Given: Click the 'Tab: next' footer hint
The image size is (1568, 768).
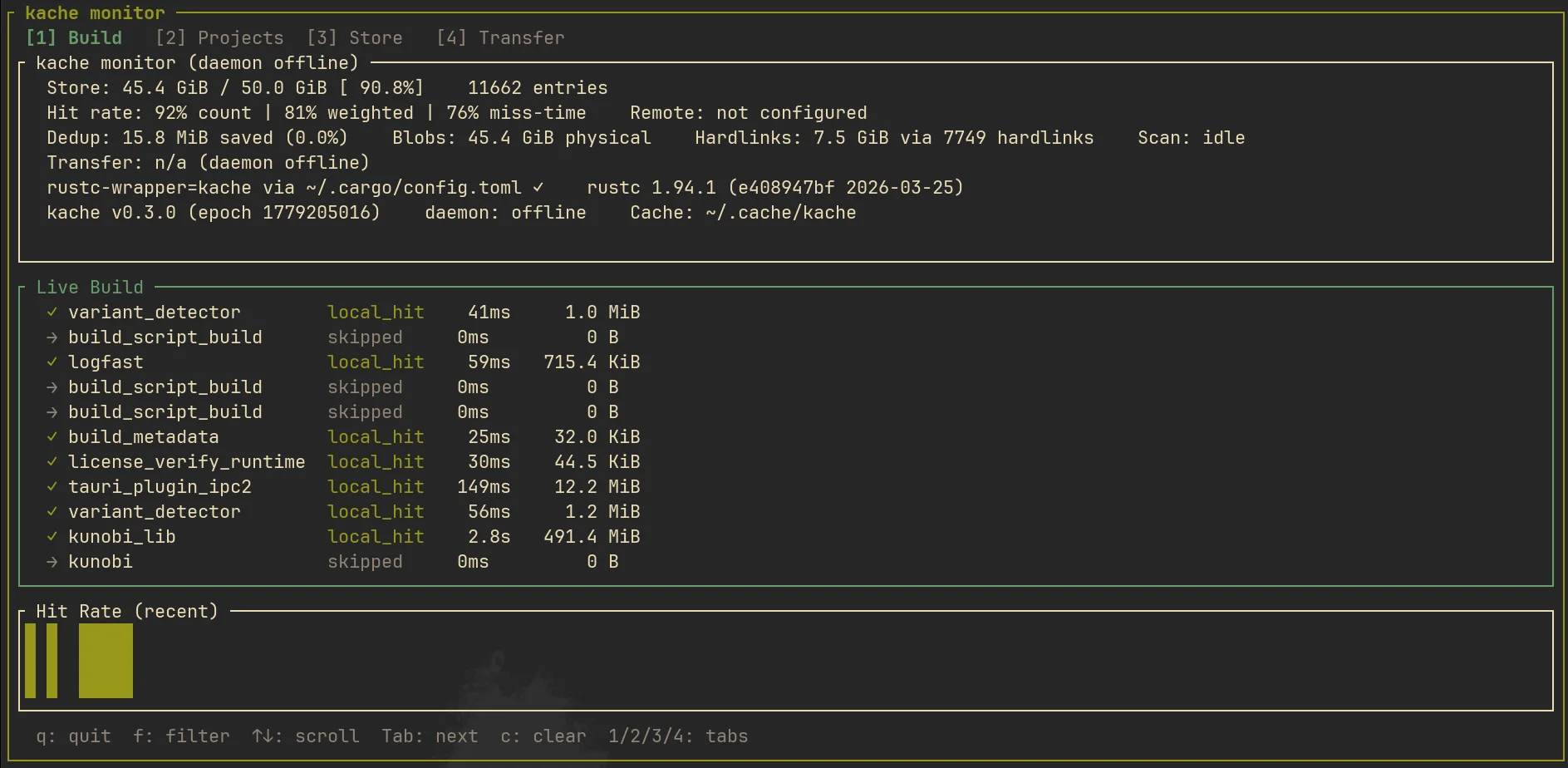Looking at the screenshot, I should tap(430, 736).
